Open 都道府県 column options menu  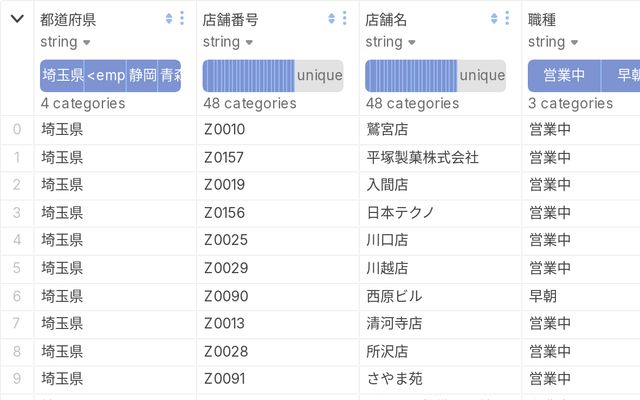pyautogui.click(x=182, y=19)
